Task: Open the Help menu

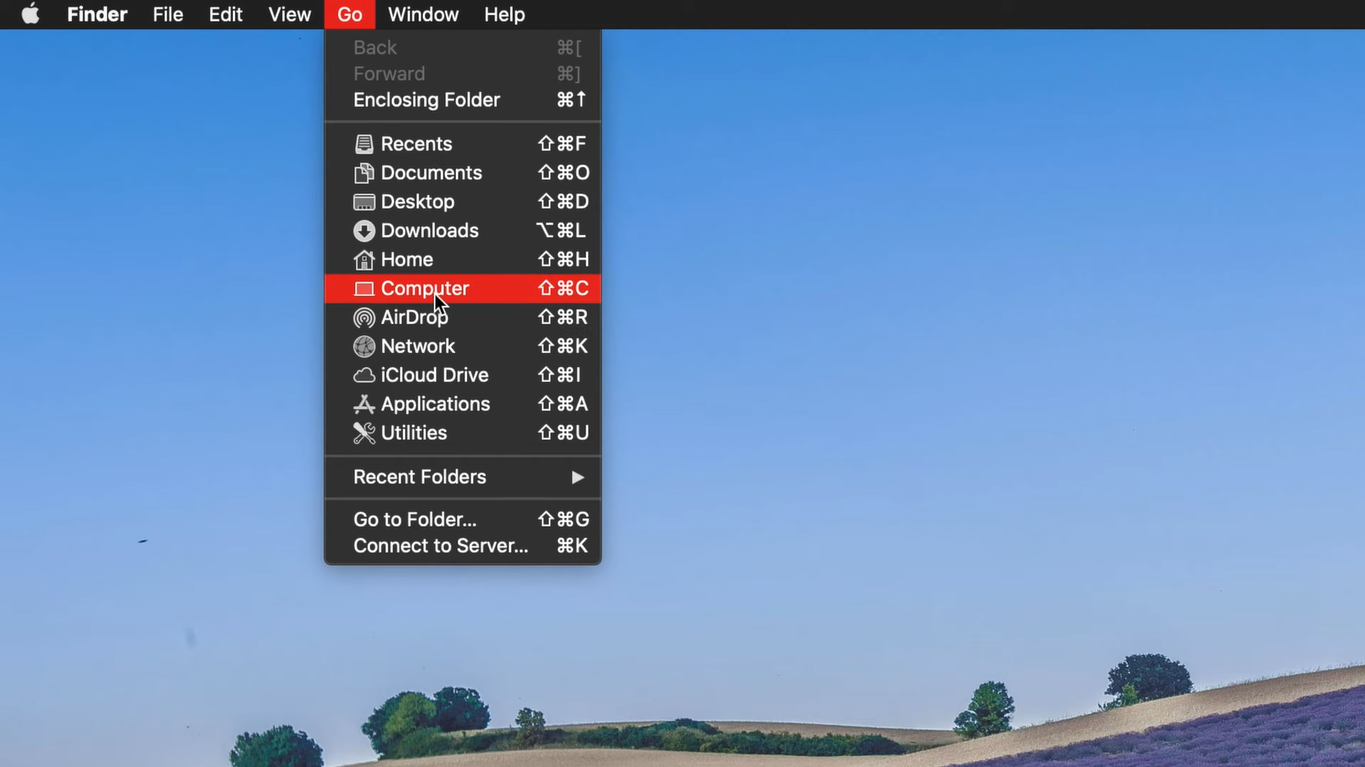Action: [504, 14]
